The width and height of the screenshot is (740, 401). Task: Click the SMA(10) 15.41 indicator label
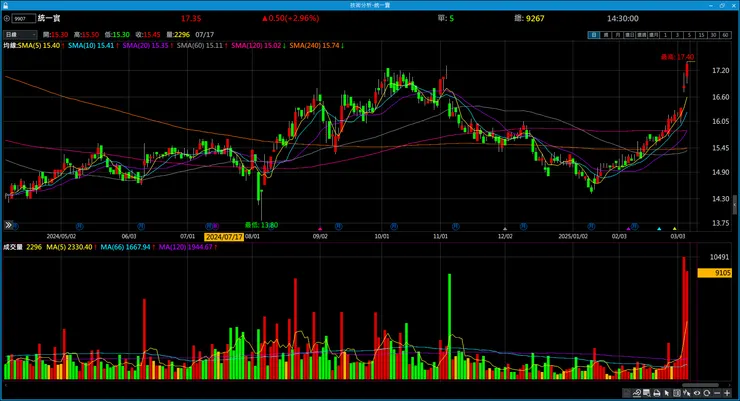pos(91,46)
